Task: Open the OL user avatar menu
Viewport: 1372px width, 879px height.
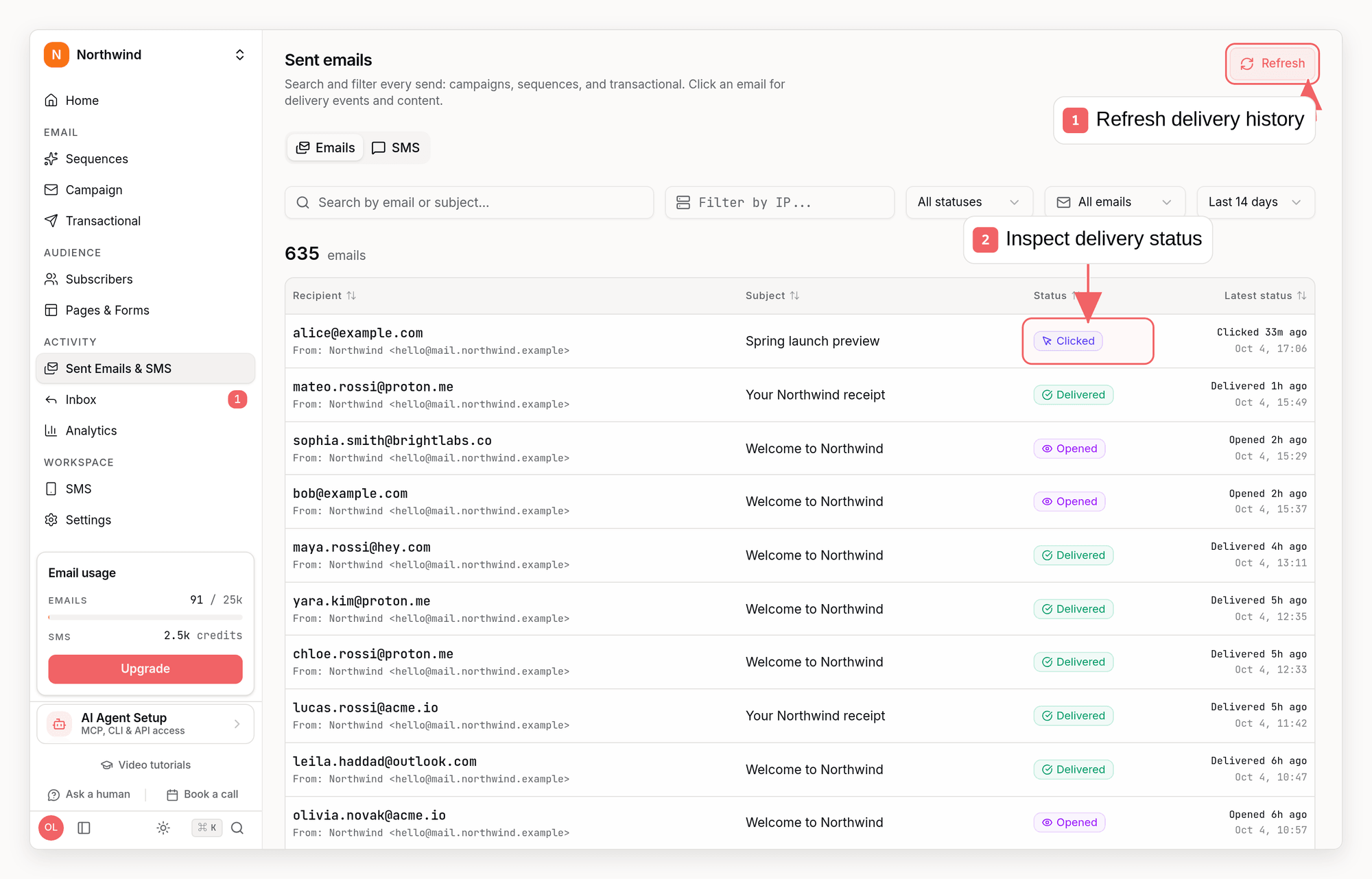Action: pos(51,828)
